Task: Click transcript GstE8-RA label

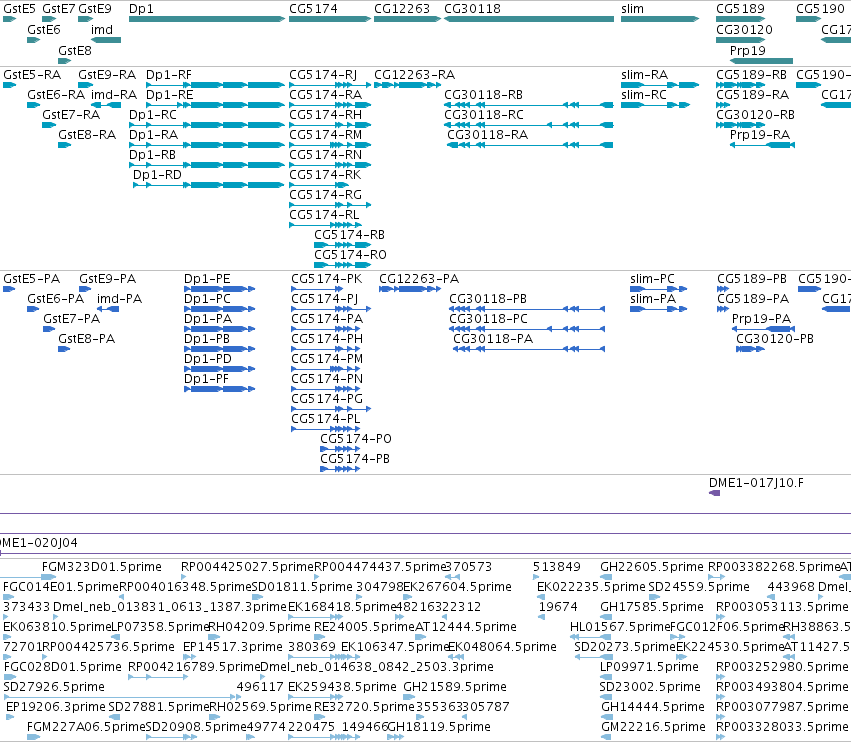Action: click(x=87, y=135)
